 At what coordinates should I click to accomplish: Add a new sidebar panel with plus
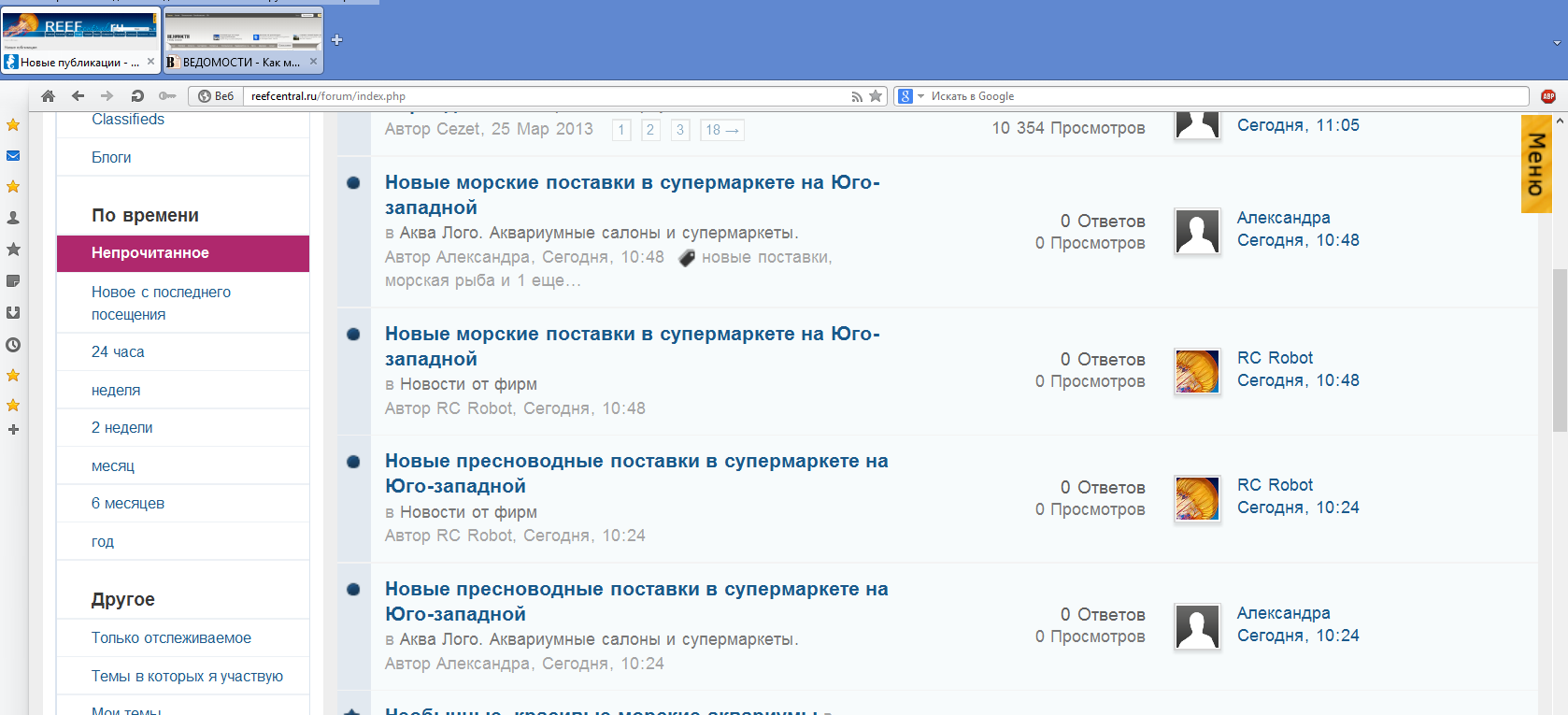[x=13, y=430]
